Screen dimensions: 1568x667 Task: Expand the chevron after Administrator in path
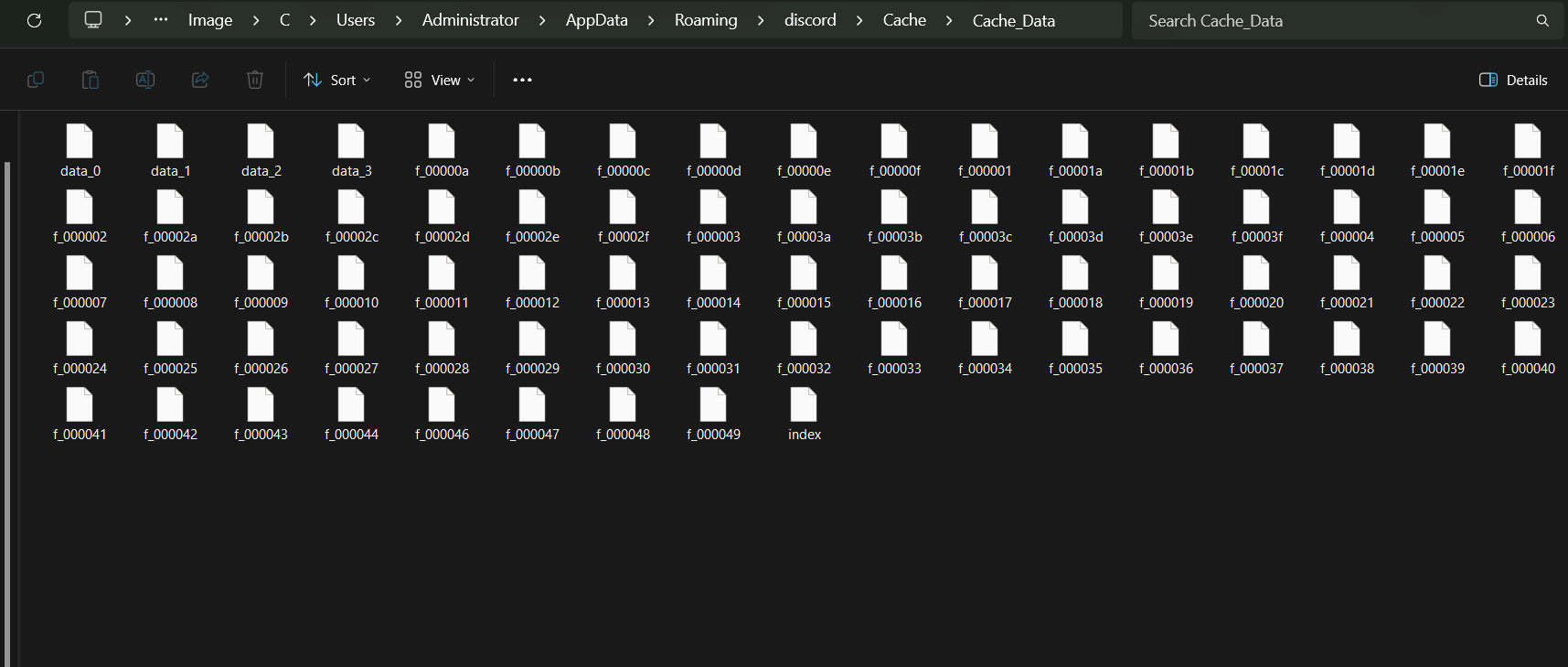point(542,20)
